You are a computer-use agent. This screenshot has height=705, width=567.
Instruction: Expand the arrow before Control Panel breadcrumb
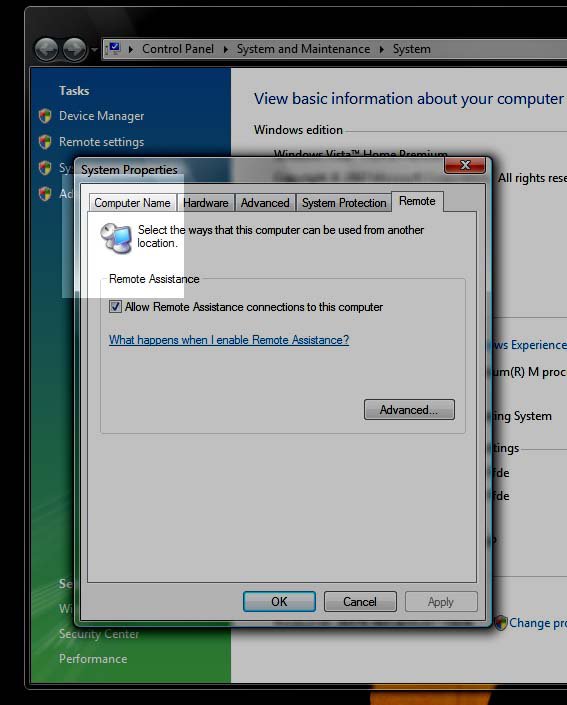tap(131, 49)
